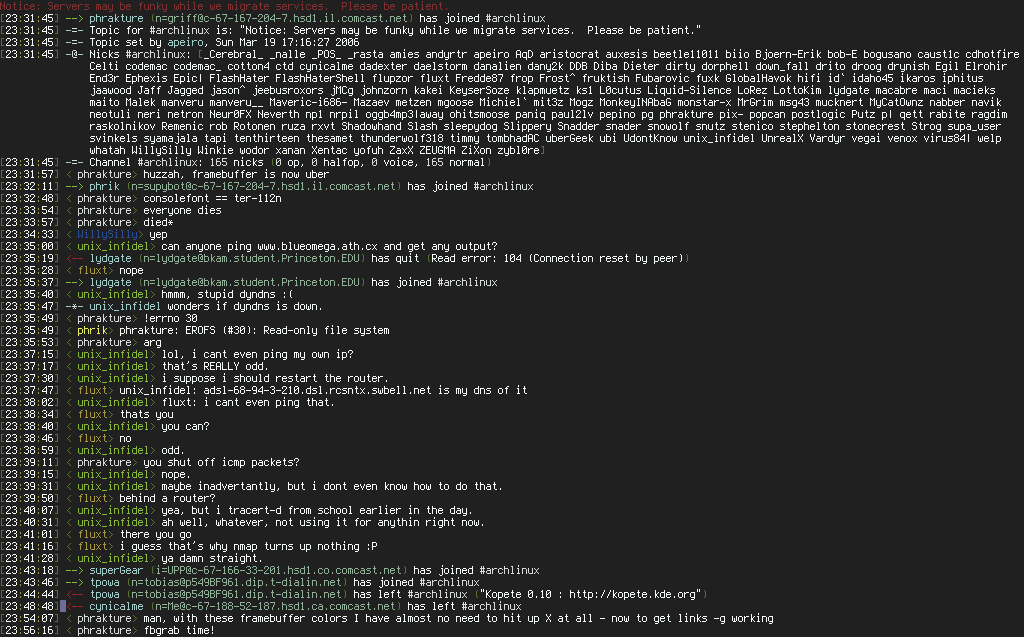This screenshot has height=637, width=1024.
Task: Select the WillySilly nick in blue
Action: 107,235
